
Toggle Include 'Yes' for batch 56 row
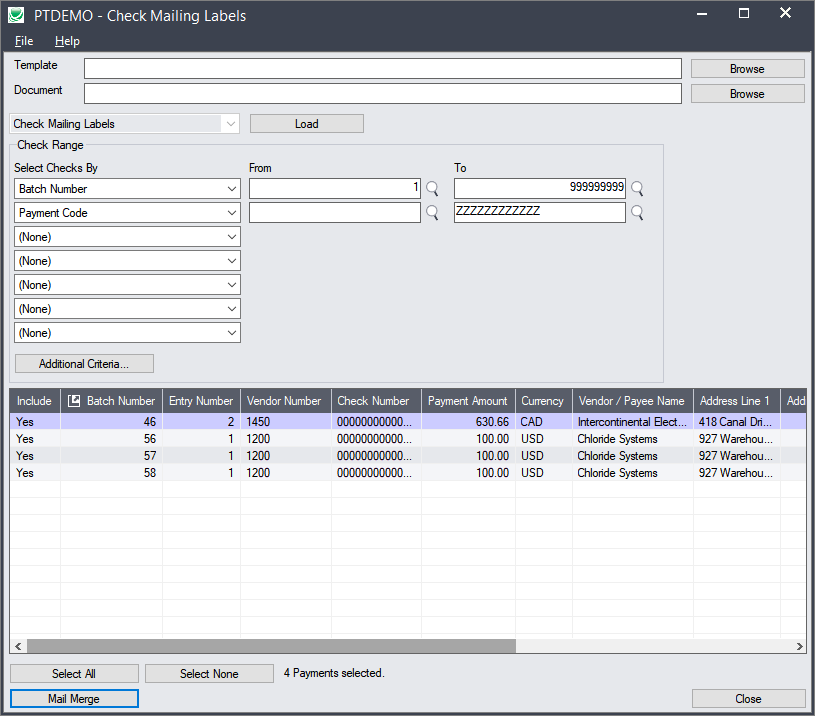[x=24, y=439]
